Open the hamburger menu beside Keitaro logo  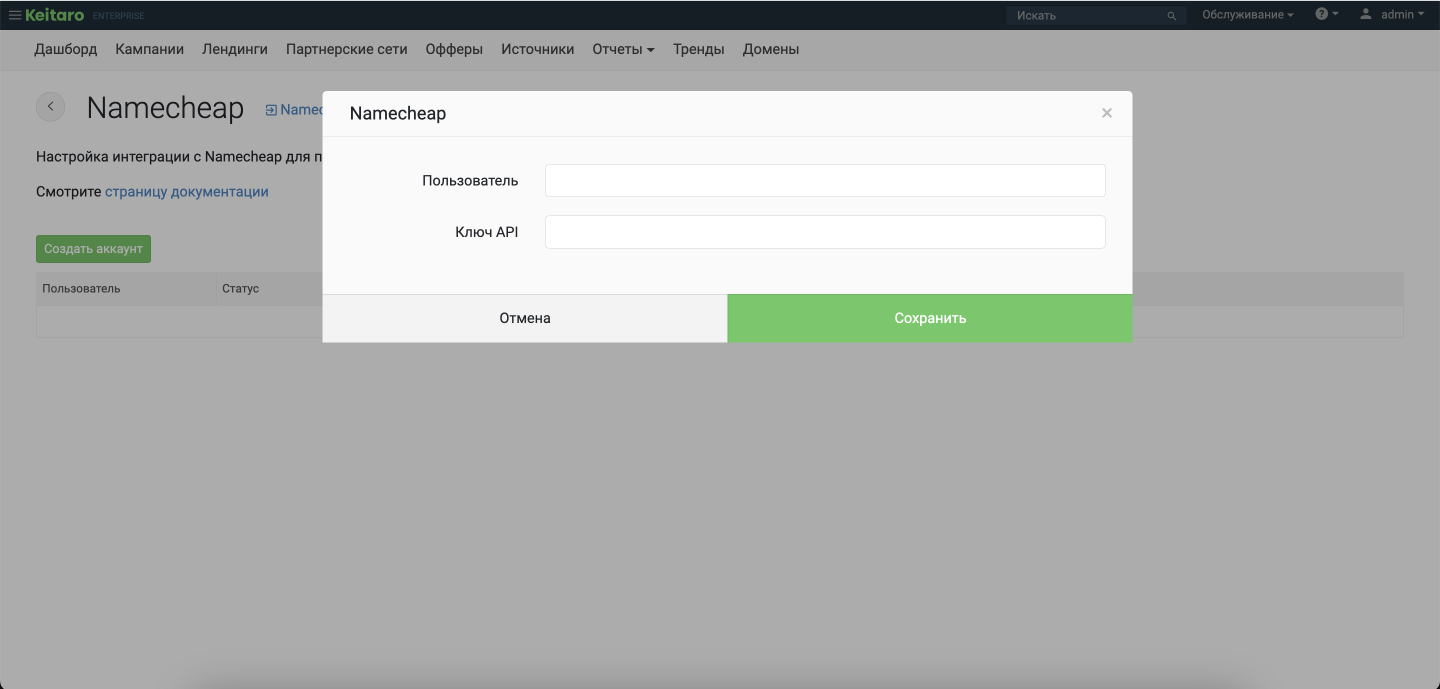point(15,15)
